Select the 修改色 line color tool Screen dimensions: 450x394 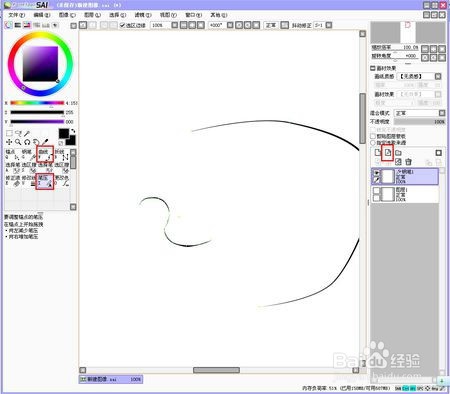click(x=62, y=181)
